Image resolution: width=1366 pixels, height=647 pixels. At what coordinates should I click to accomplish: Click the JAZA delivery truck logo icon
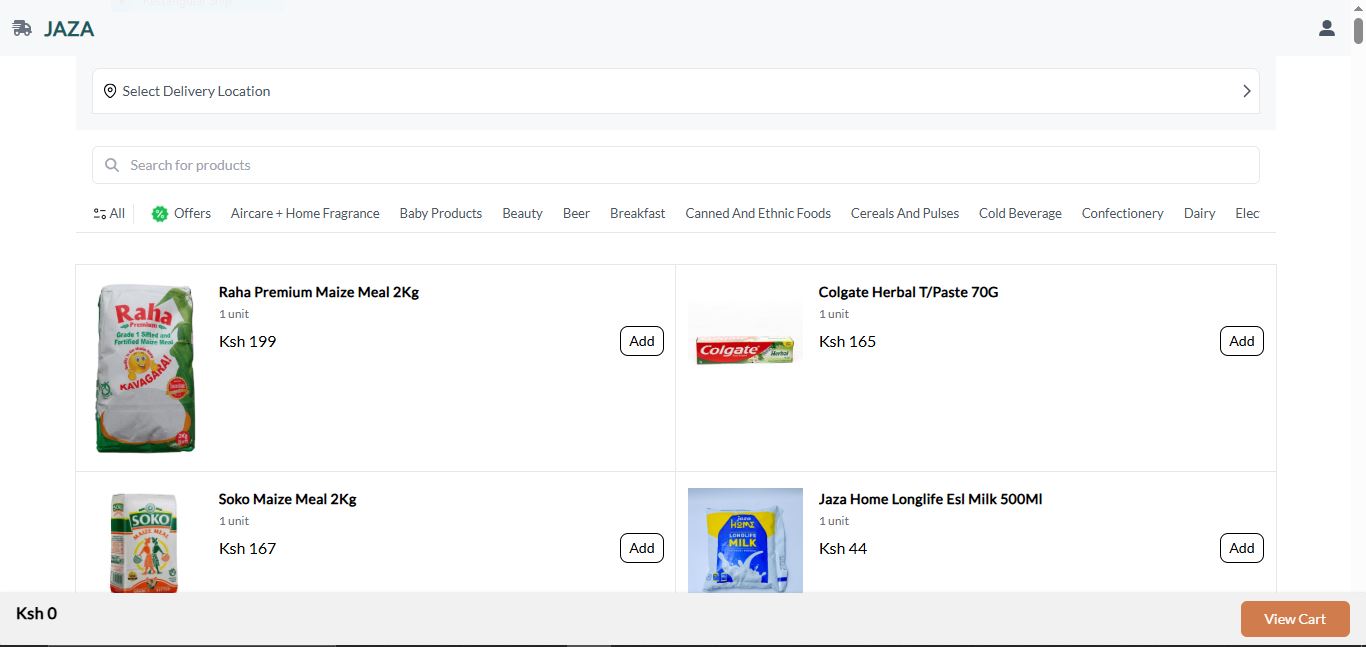[22, 29]
